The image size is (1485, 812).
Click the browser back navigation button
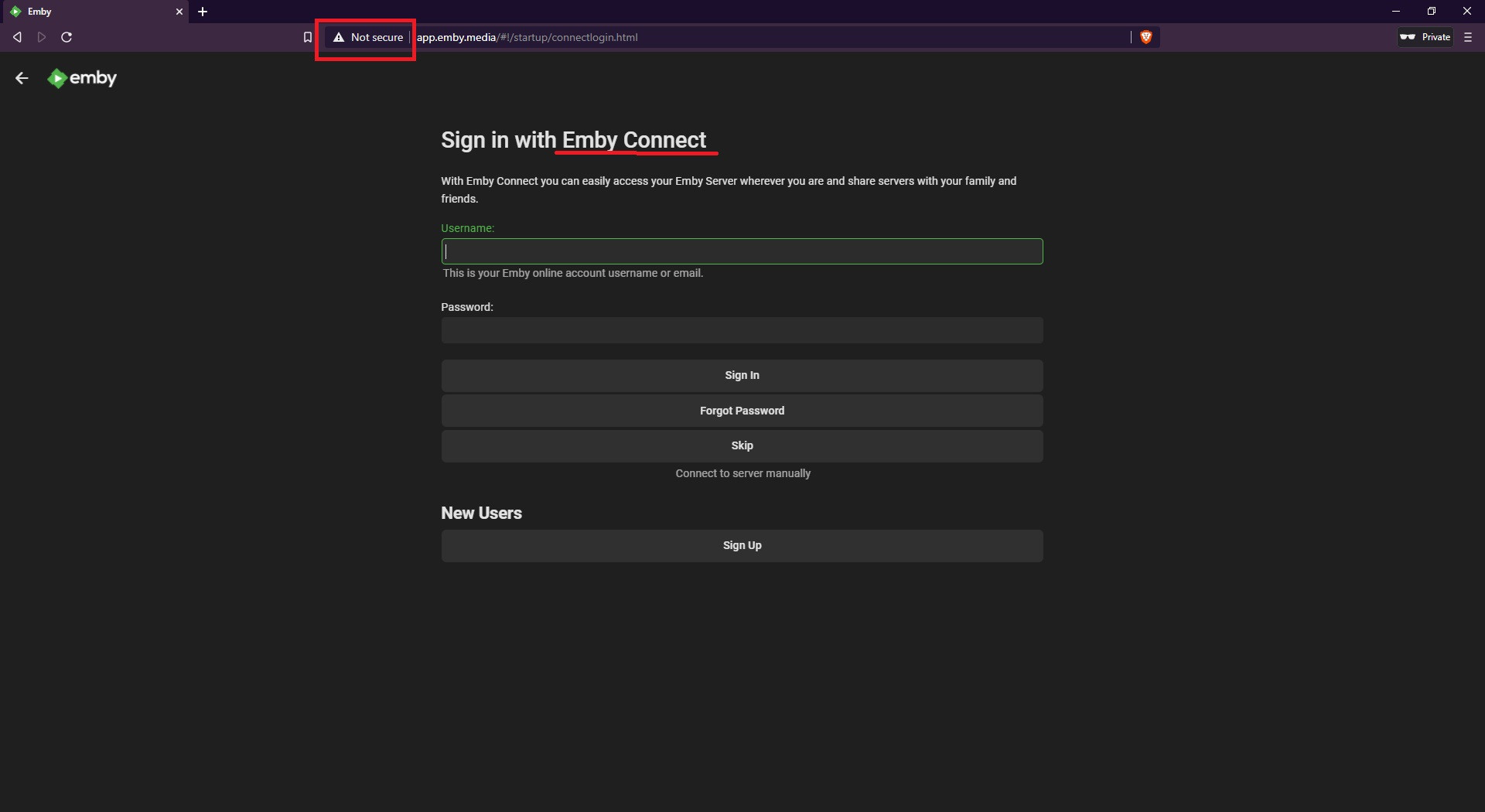pyautogui.click(x=17, y=37)
